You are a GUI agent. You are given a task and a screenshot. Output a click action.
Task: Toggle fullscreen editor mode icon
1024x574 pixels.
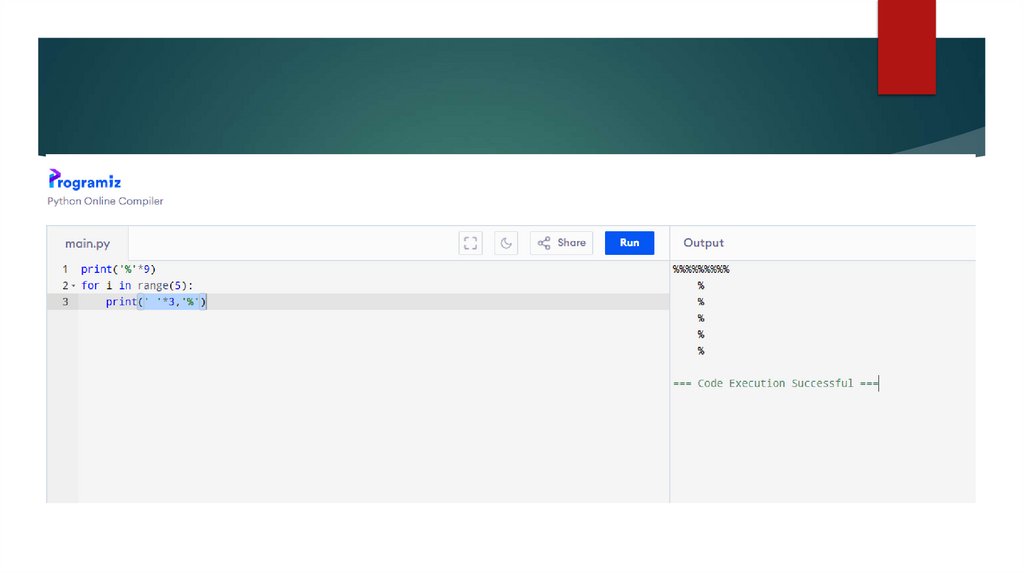470,243
